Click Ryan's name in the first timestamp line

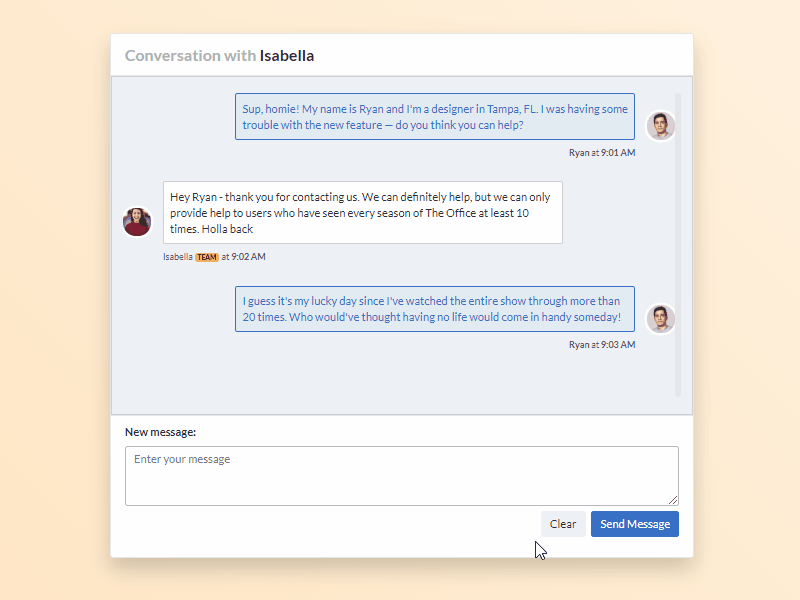(578, 152)
